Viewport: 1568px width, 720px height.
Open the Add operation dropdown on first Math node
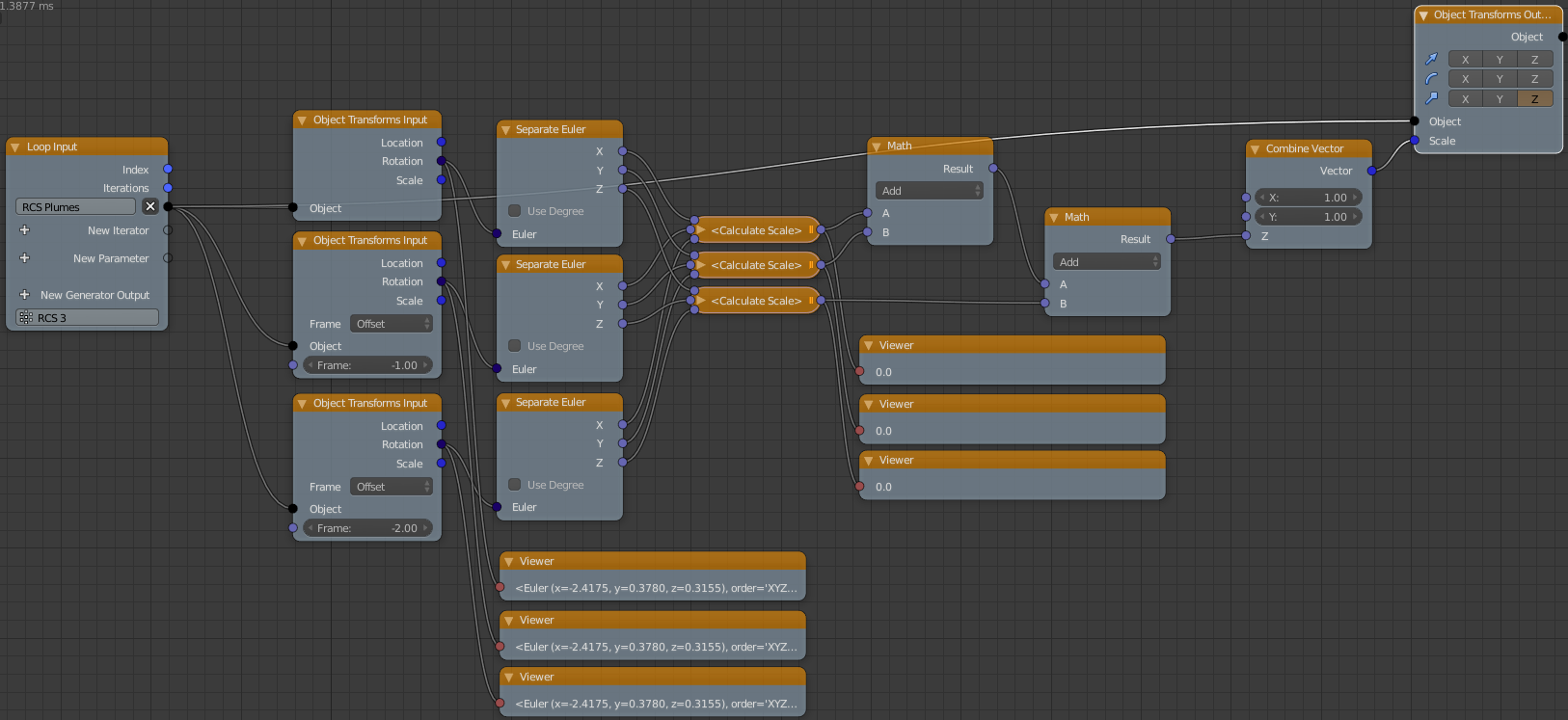930,191
